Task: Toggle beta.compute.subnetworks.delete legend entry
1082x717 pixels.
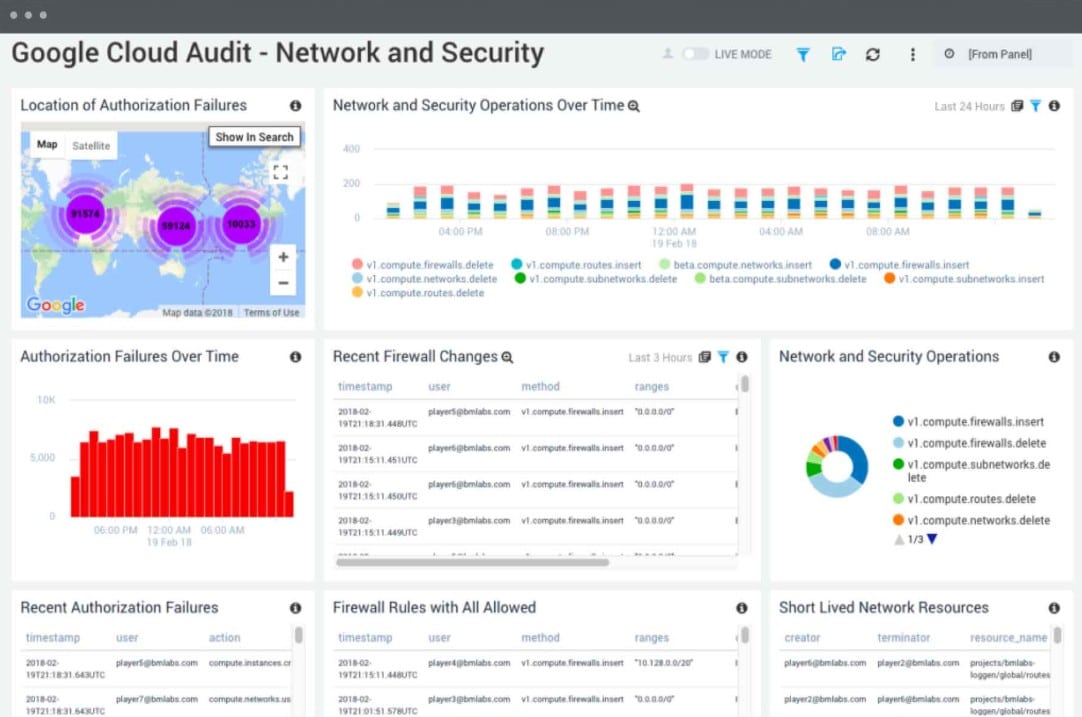Action: coord(780,279)
